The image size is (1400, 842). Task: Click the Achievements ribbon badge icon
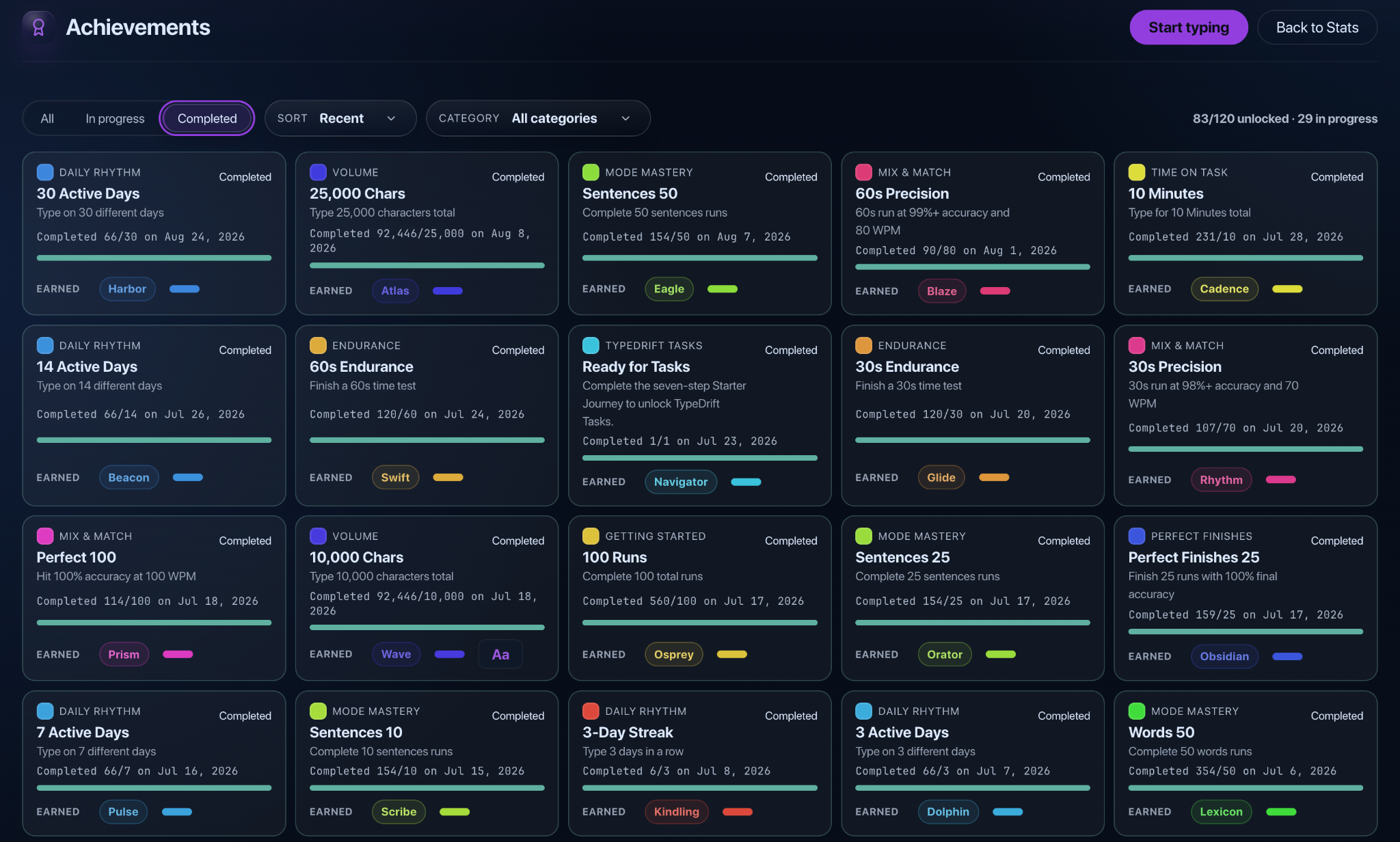tap(39, 27)
